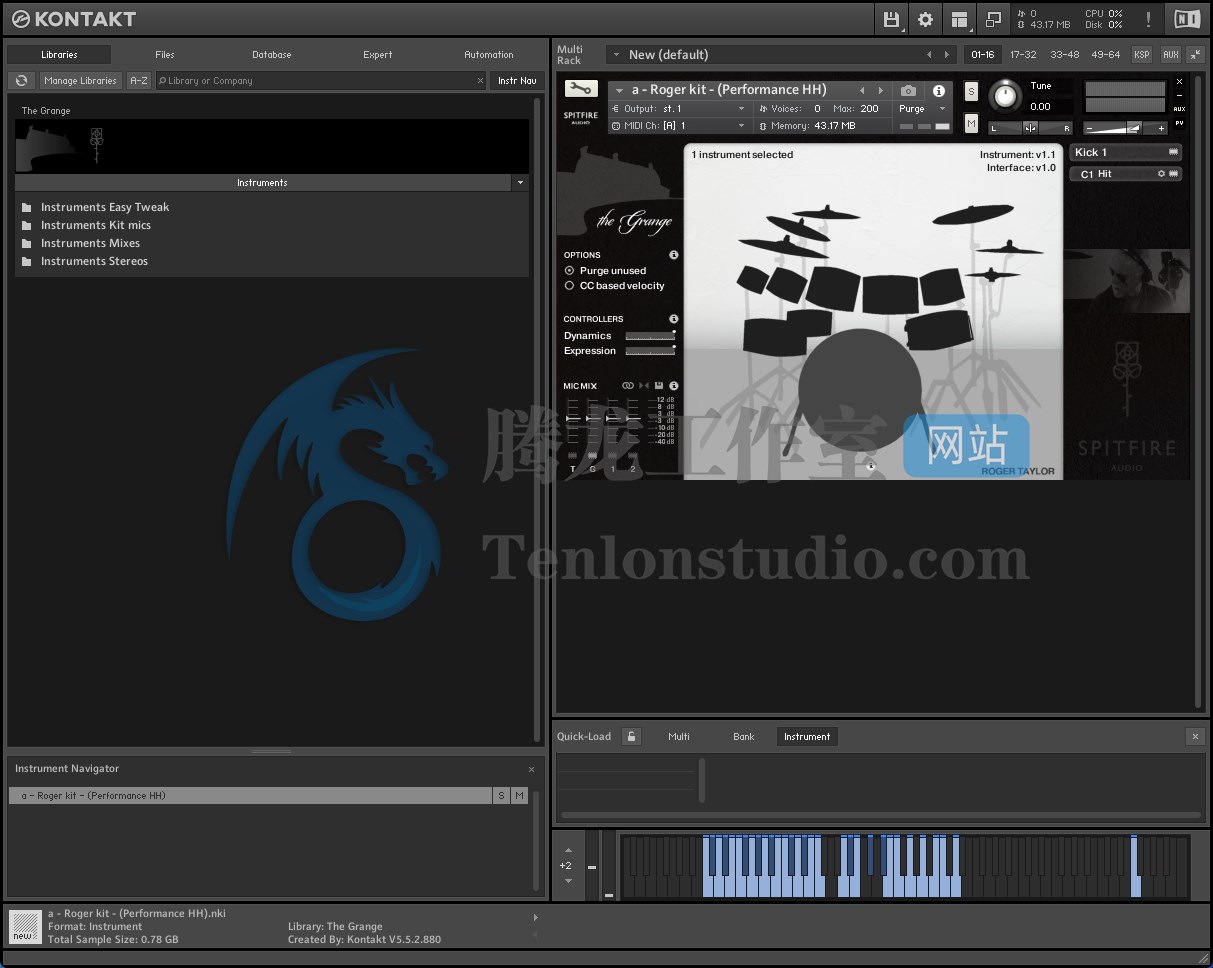Click the quick-load lock icon

631,737
